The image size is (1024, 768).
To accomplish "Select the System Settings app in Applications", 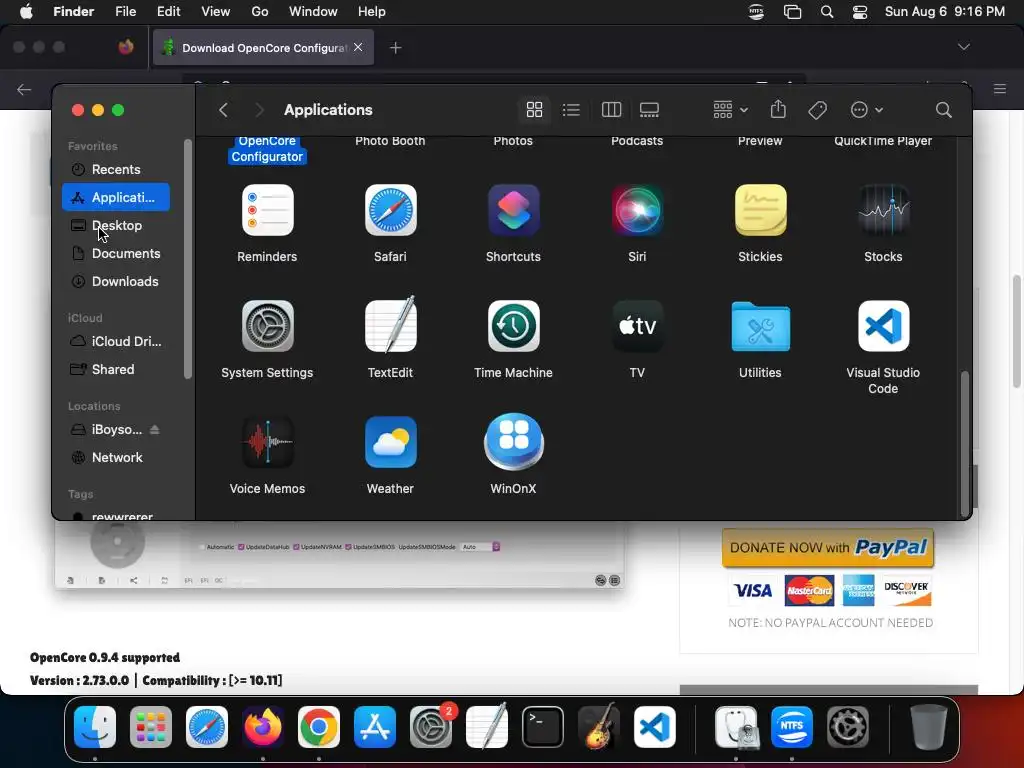I will point(267,326).
